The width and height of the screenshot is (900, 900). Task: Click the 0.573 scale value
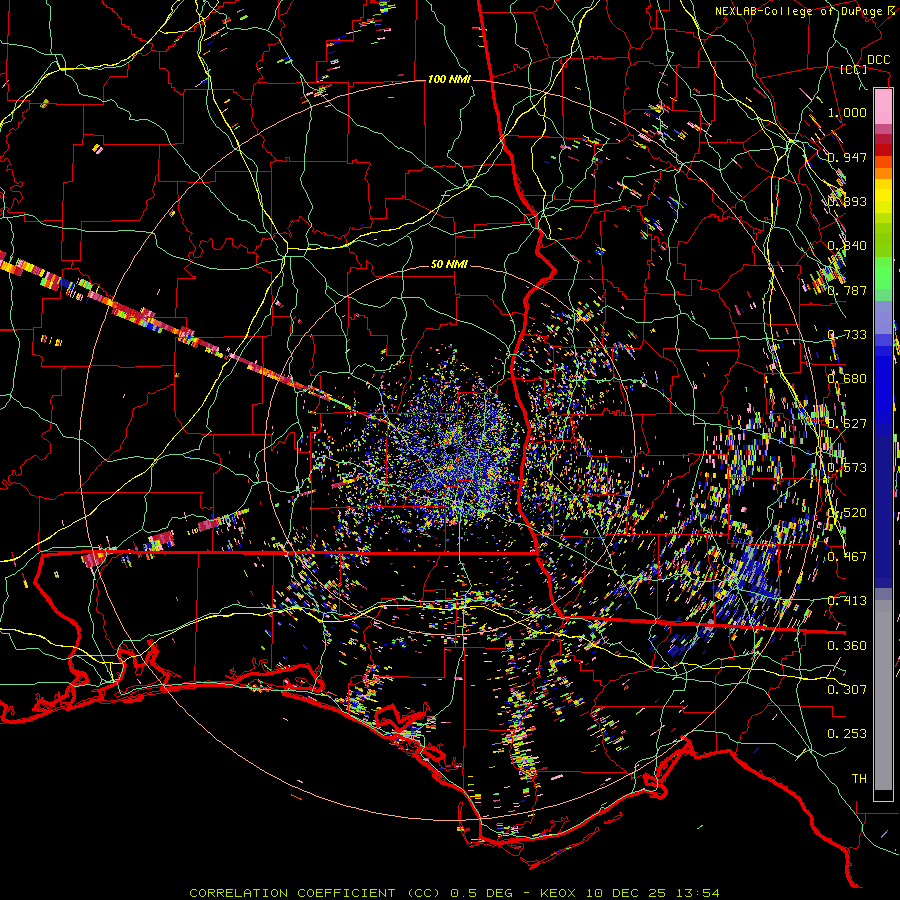(x=847, y=468)
